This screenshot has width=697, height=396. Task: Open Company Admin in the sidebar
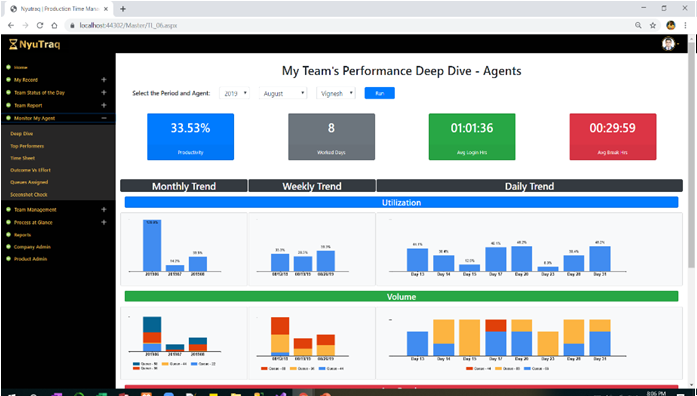32,247
